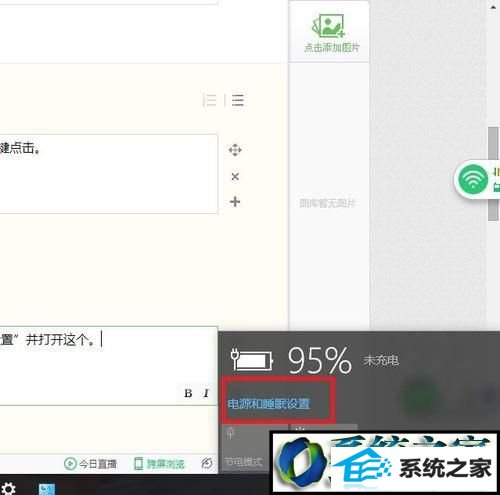Image resolution: width=500 pixels, height=495 pixels.
Task: Open 今日直播 in browser status bar
Action: 90,464
